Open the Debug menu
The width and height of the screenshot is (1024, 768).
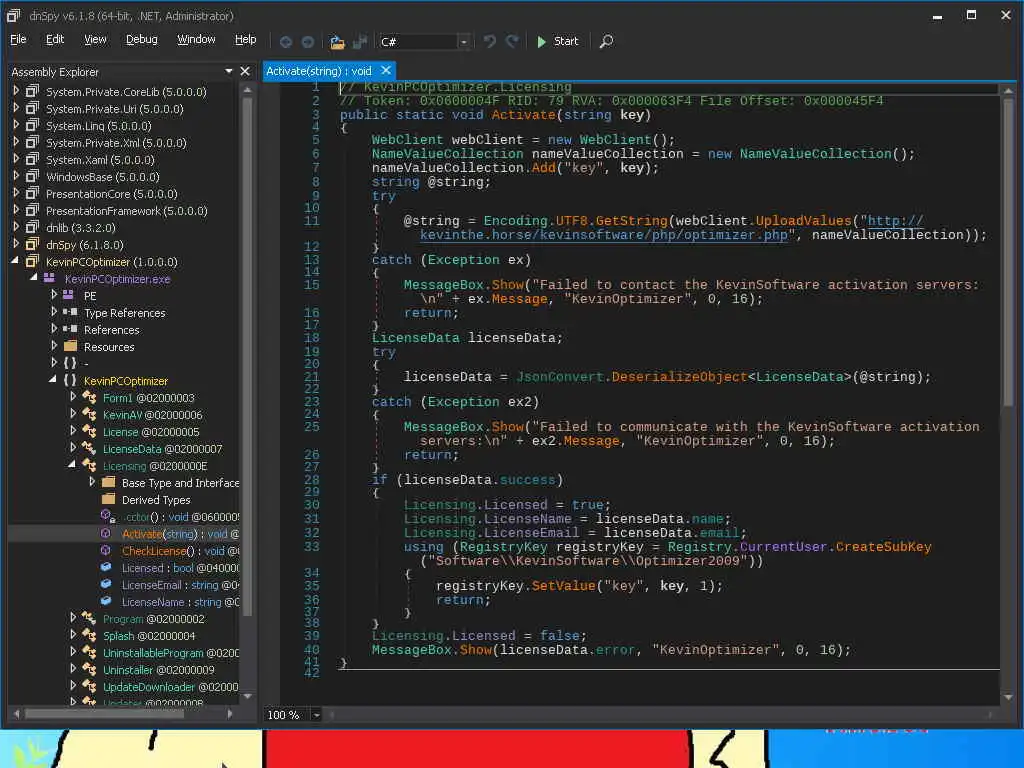tap(142, 39)
